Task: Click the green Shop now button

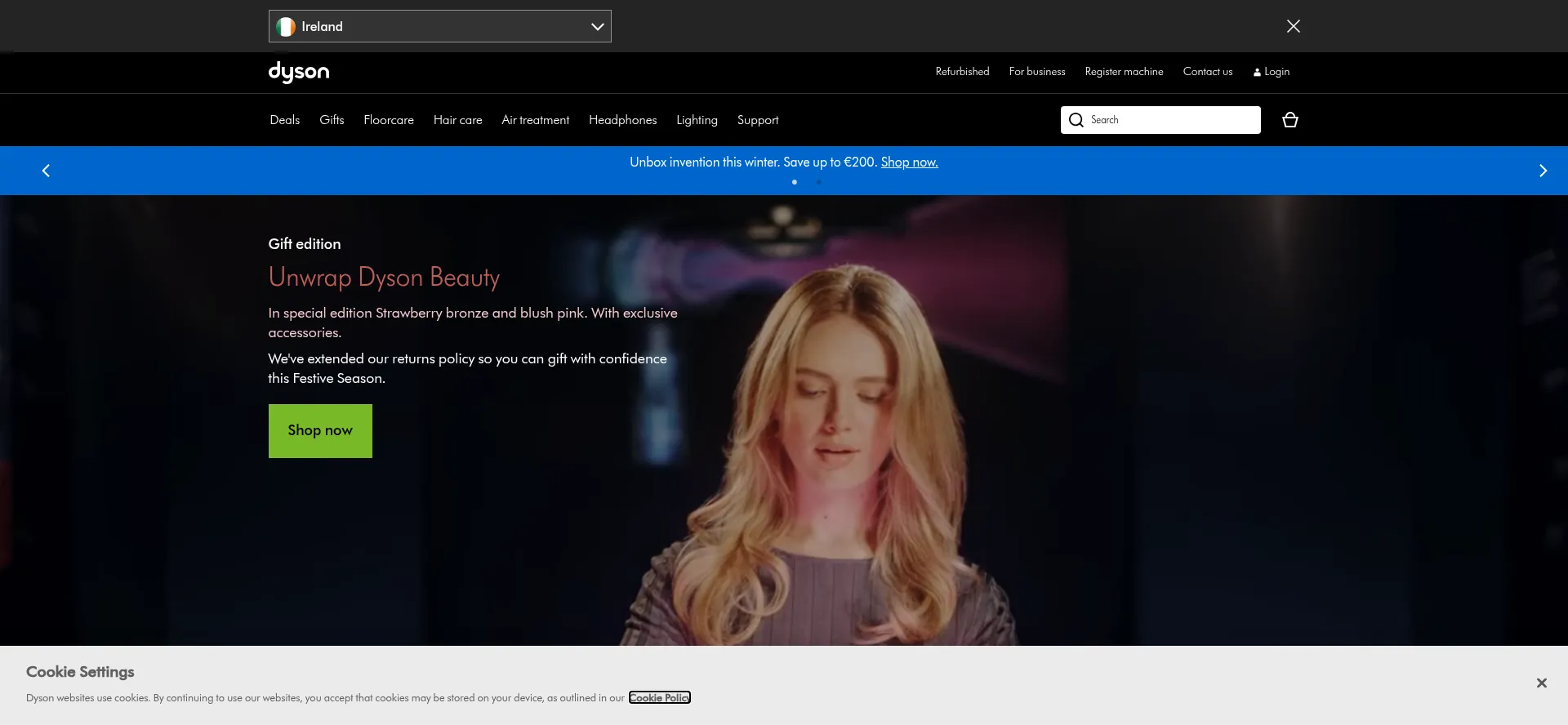Action: click(x=320, y=430)
